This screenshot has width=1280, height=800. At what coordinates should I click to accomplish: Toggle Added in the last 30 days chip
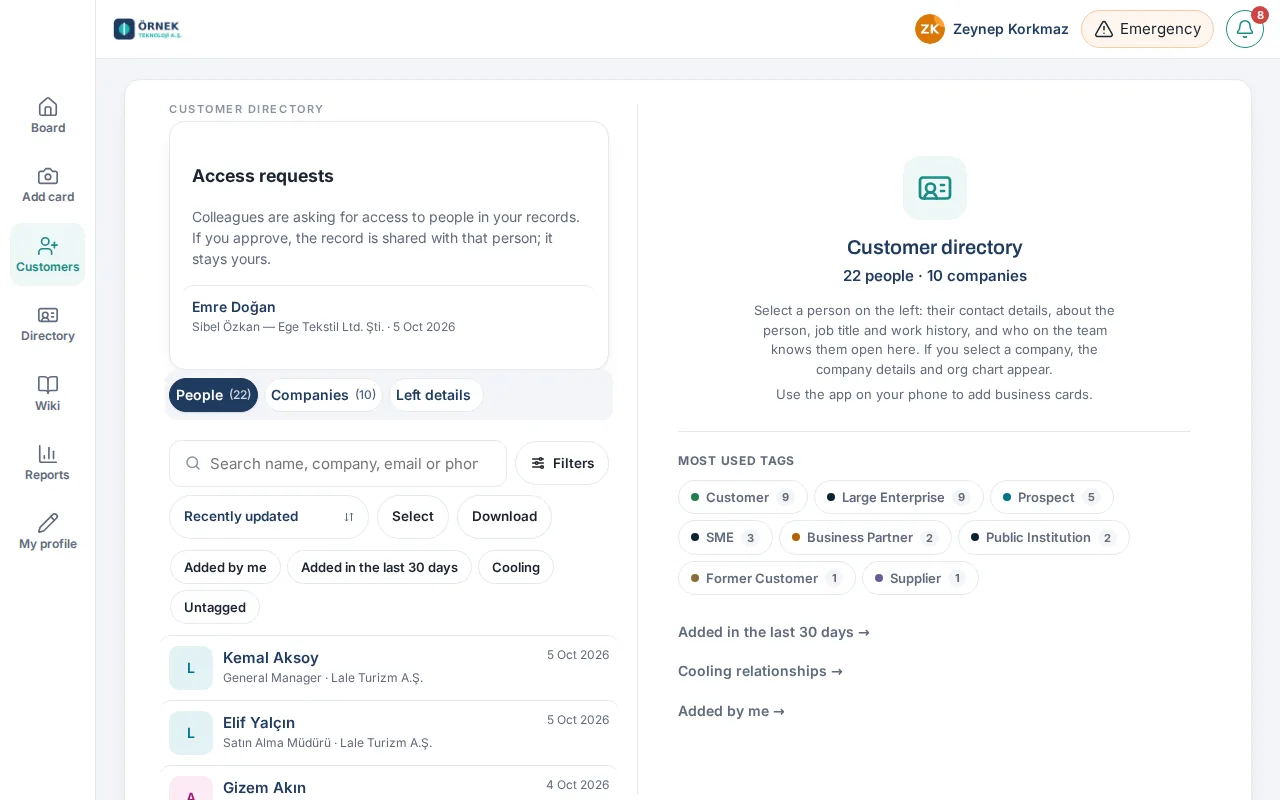[x=379, y=567]
